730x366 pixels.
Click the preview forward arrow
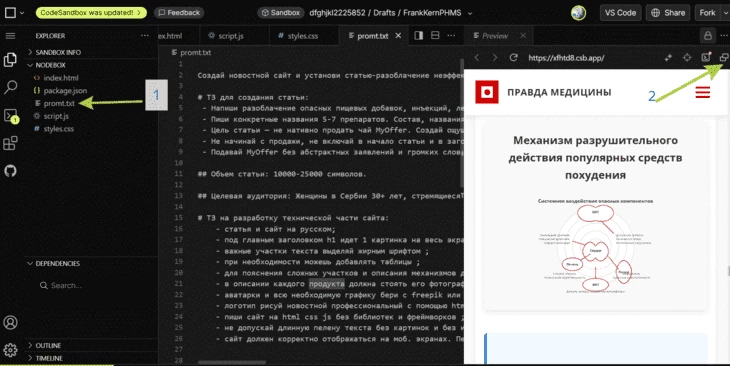pyautogui.click(x=494, y=57)
